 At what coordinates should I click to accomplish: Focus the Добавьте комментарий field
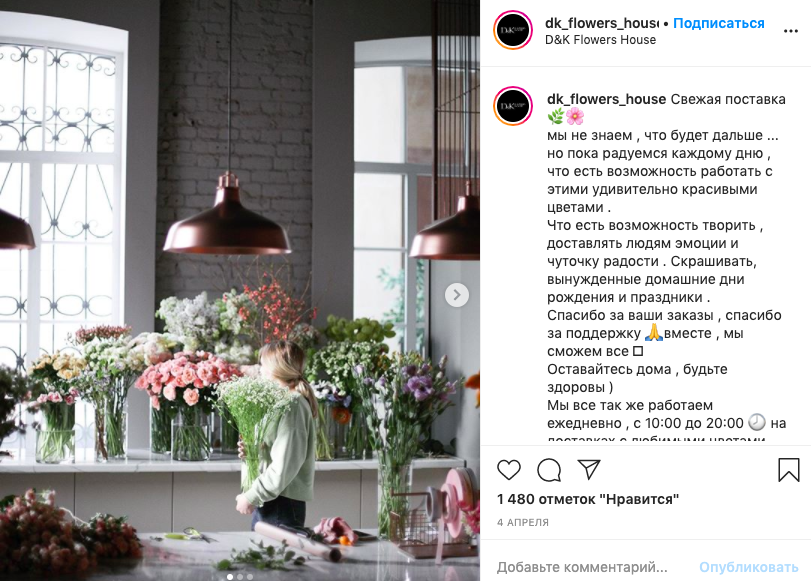[582, 567]
